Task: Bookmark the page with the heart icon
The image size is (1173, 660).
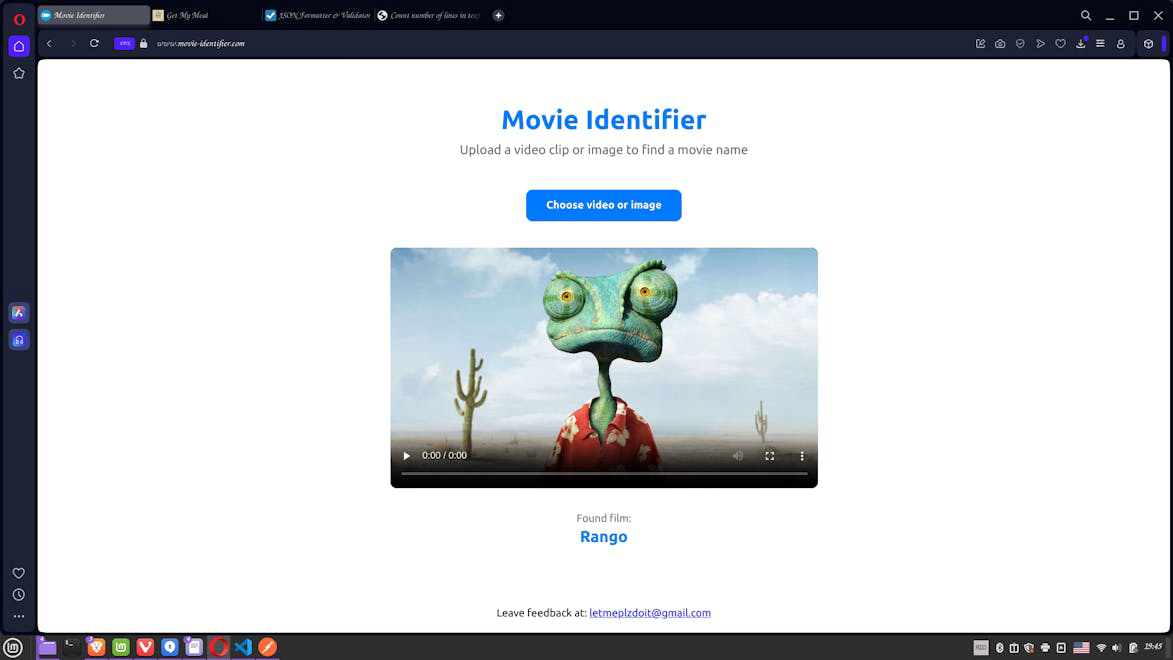Action: coord(1060,43)
